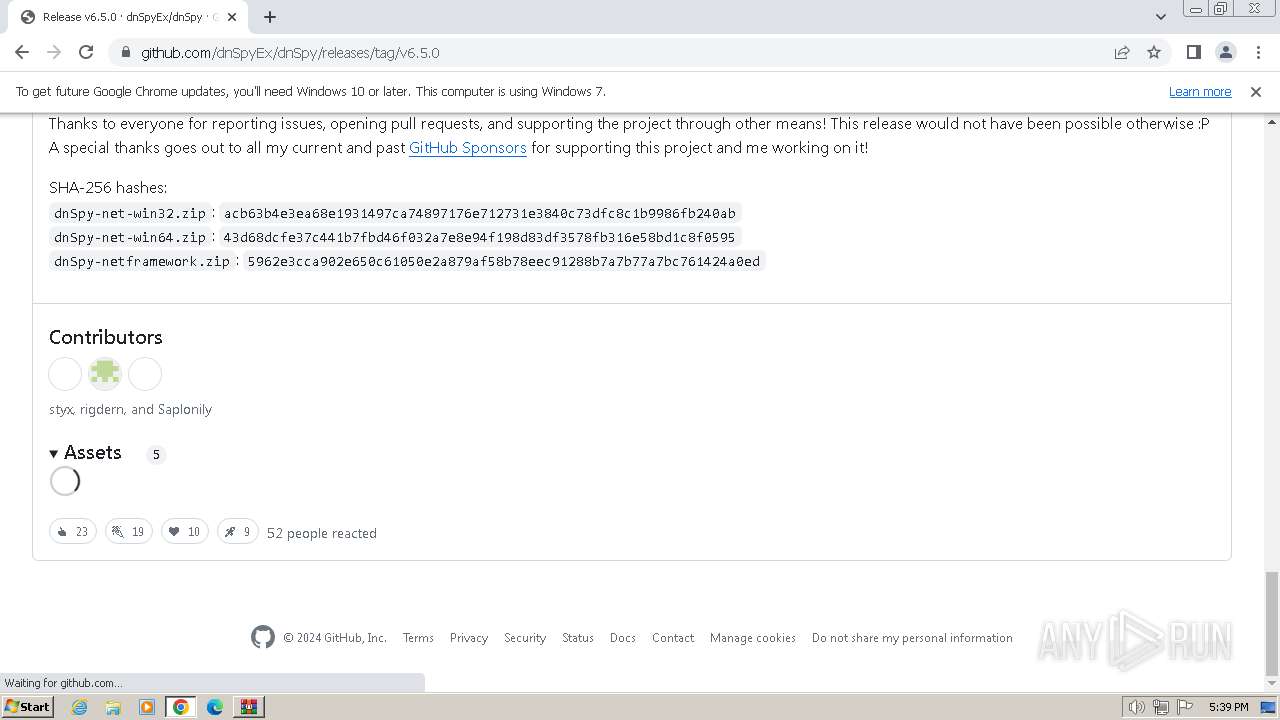Open the Security footer link
Image resolution: width=1280 pixels, height=720 pixels.
[525, 638]
